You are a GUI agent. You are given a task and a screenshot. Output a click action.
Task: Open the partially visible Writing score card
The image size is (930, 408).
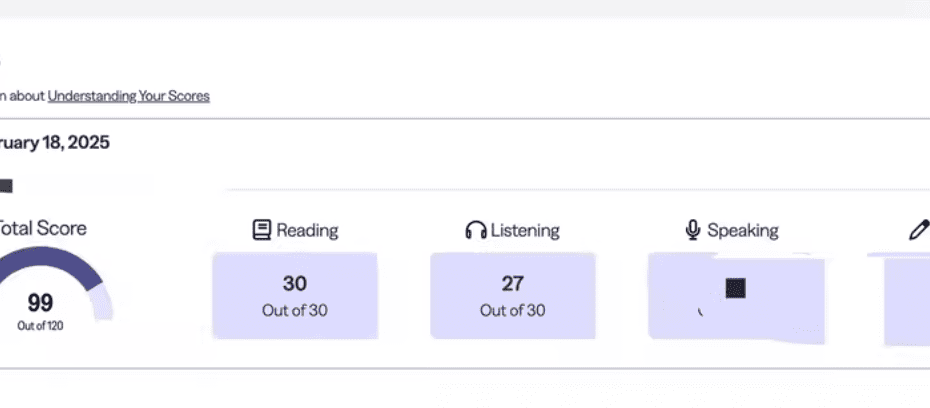tap(907, 299)
